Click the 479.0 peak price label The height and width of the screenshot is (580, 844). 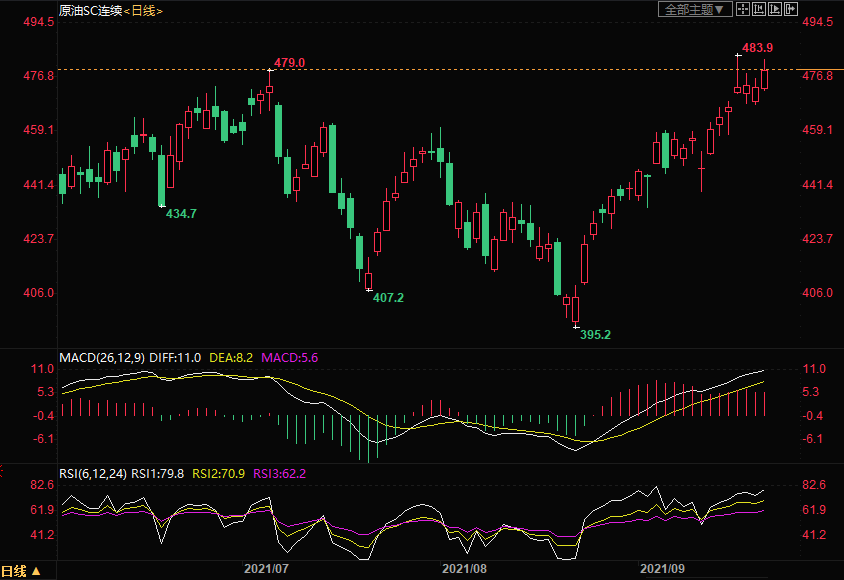289,63
